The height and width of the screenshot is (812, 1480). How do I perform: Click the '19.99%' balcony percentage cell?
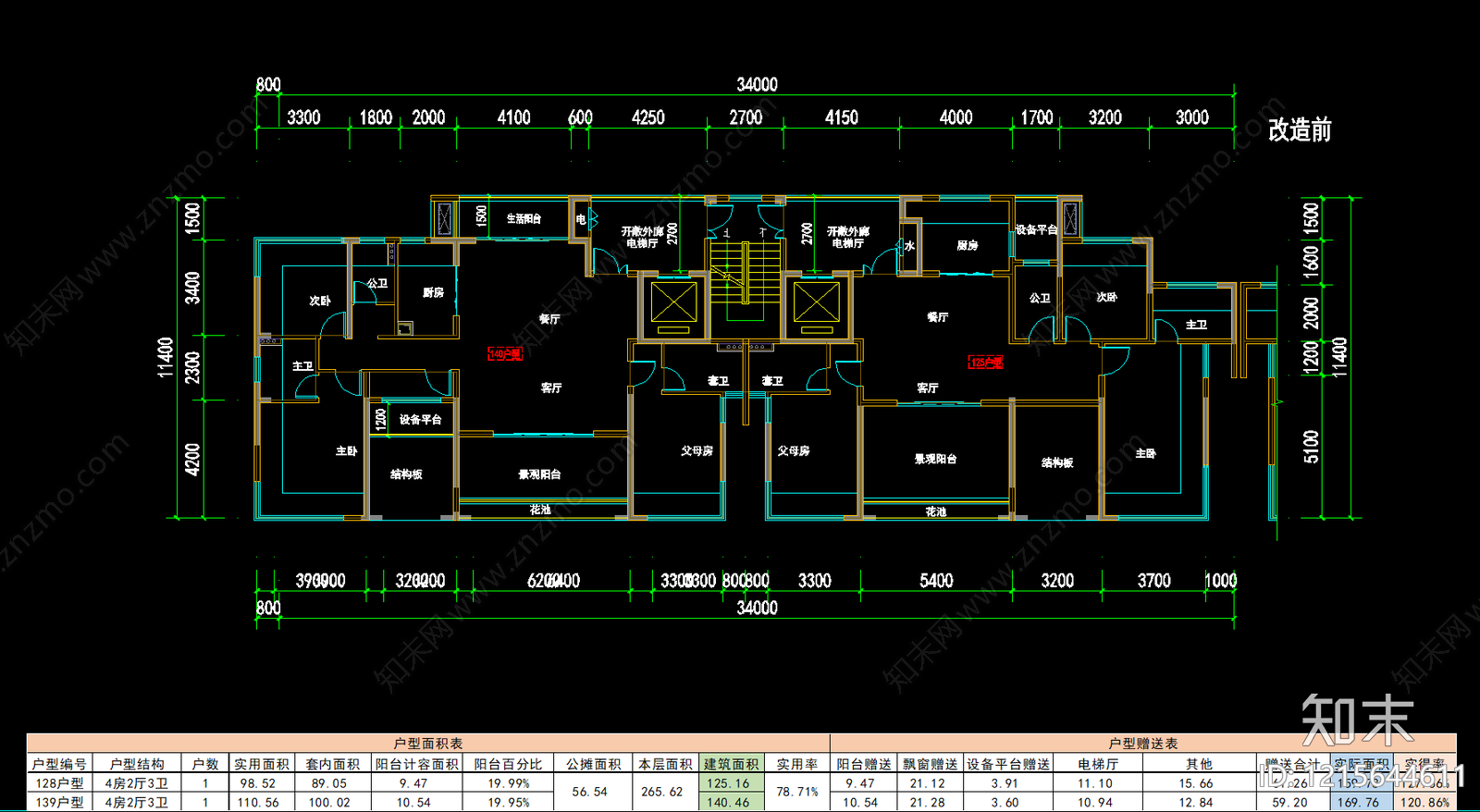pos(509,783)
